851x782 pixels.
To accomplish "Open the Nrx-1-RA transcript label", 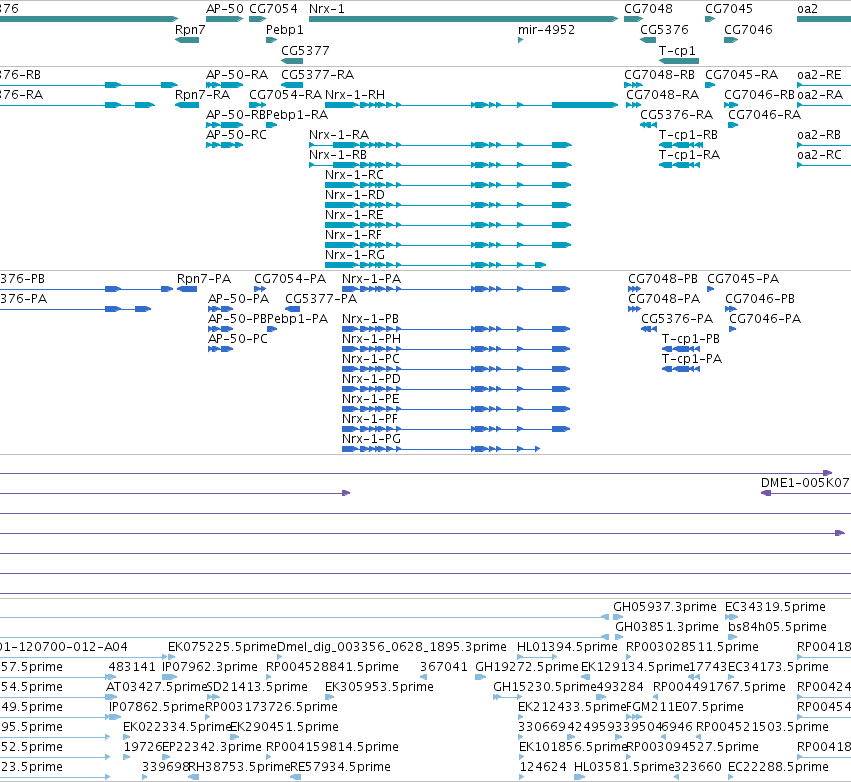I will [339, 135].
